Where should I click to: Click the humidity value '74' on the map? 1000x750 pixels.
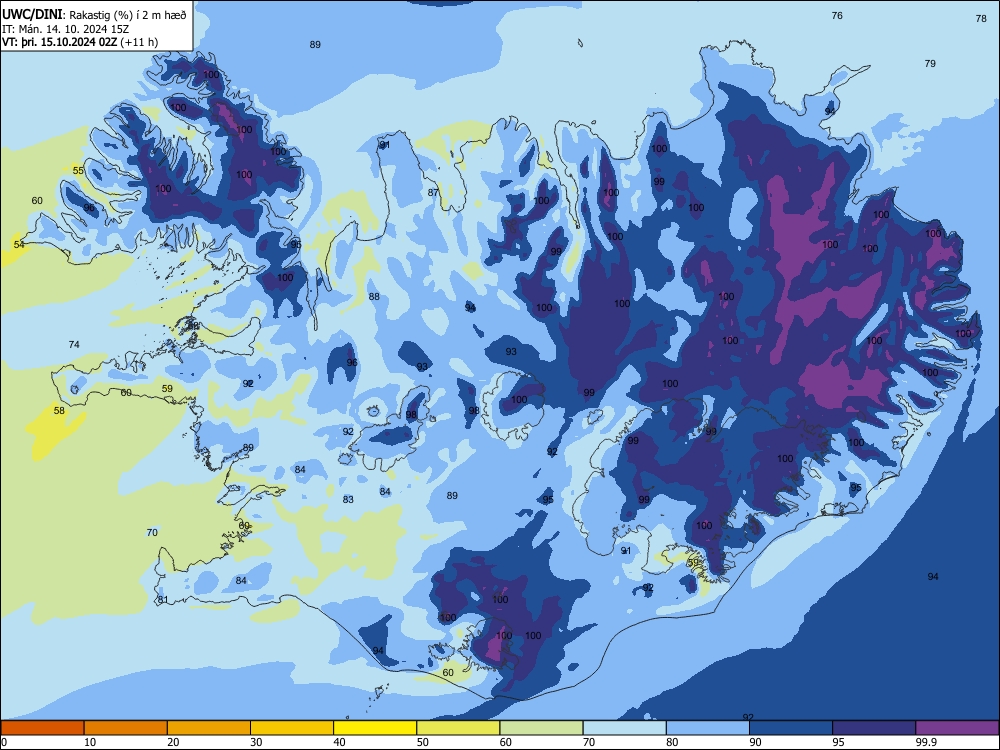(74, 344)
